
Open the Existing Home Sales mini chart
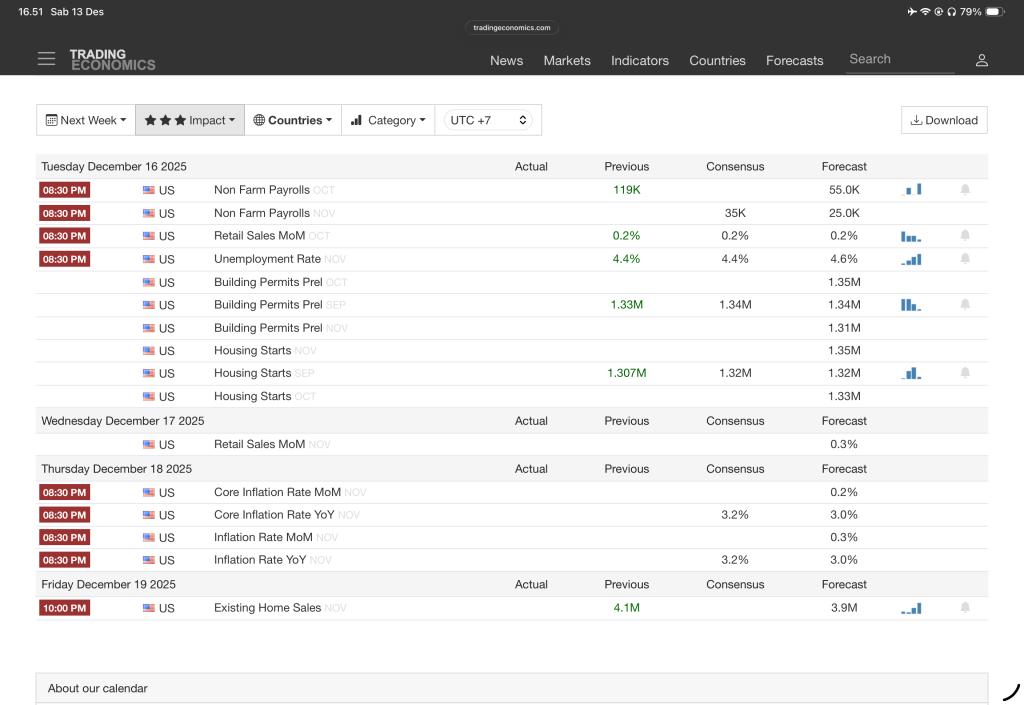[911, 608]
